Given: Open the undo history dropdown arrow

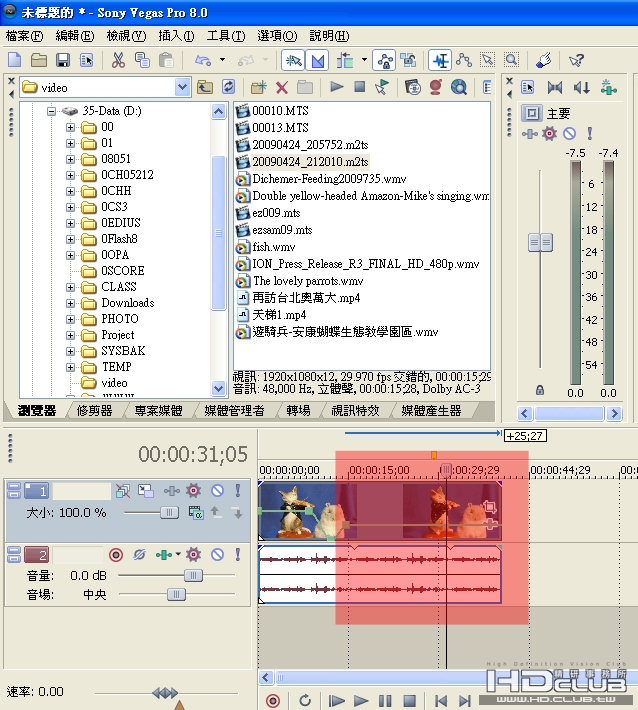Looking at the screenshot, I should pyautogui.click(x=222, y=60).
